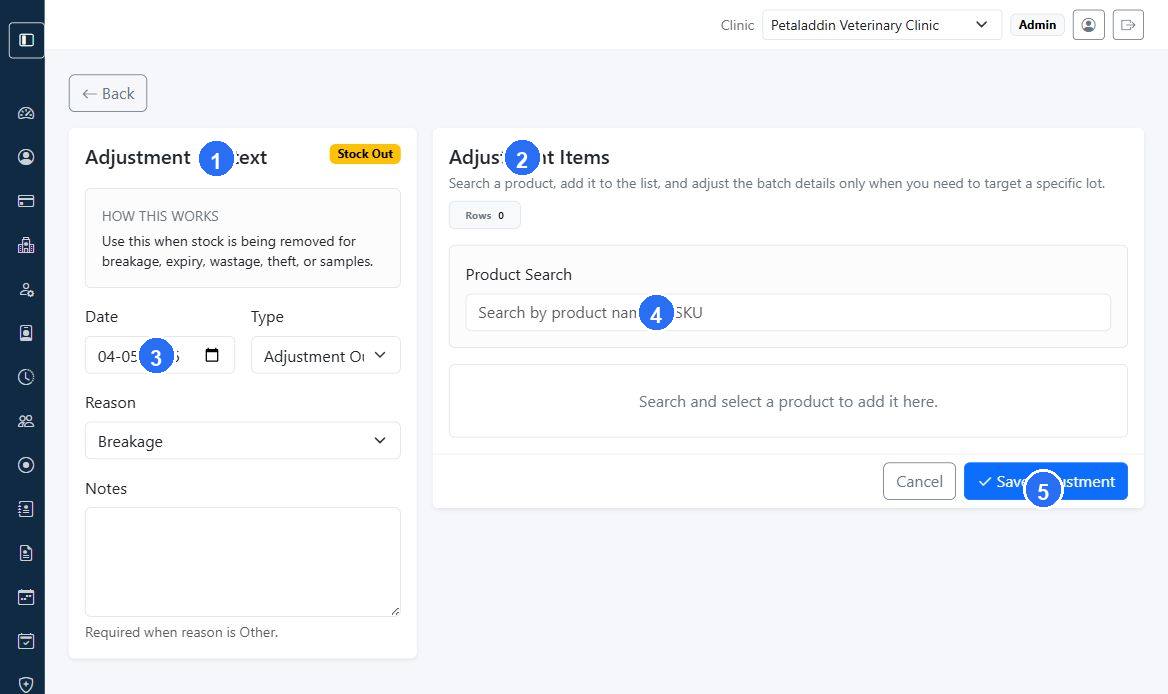Open the user profile icon in header

(1088, 25)
